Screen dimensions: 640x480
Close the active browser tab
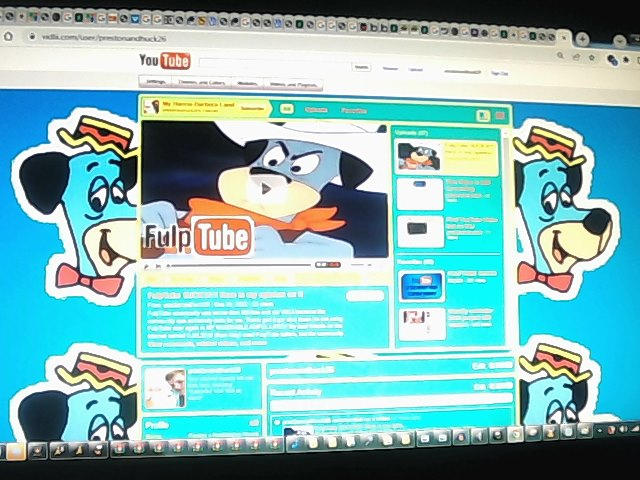pos(564,38)
